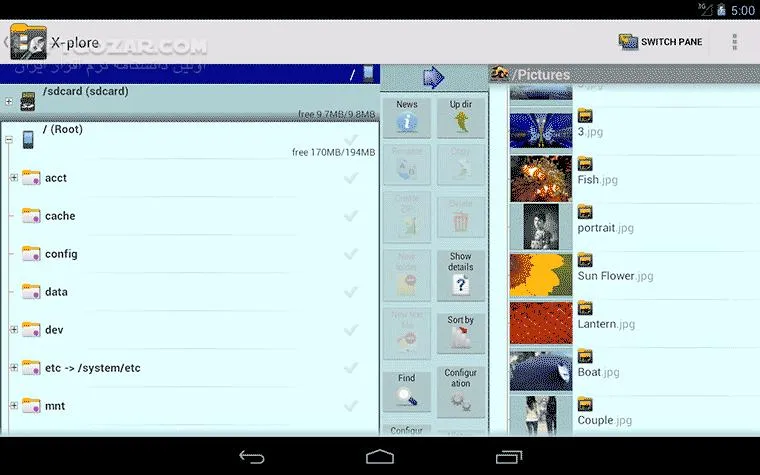This screenshot has width=760, height=475.
Task: Click the cache folder icon
Action: 31,216
